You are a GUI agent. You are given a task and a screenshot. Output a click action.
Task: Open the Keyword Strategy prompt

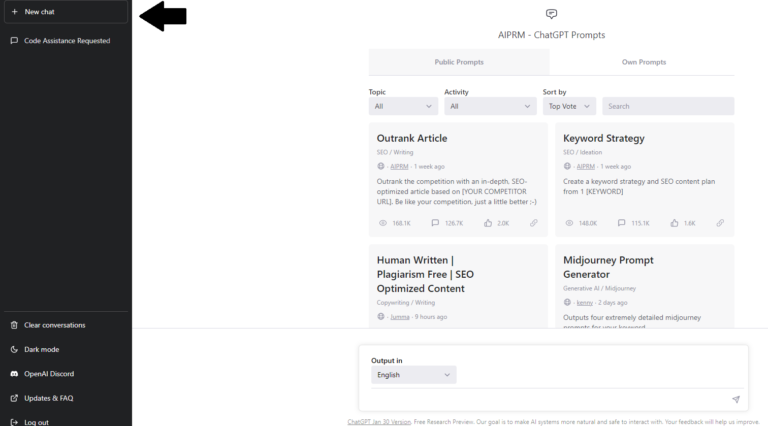click(x=603, y=138)
